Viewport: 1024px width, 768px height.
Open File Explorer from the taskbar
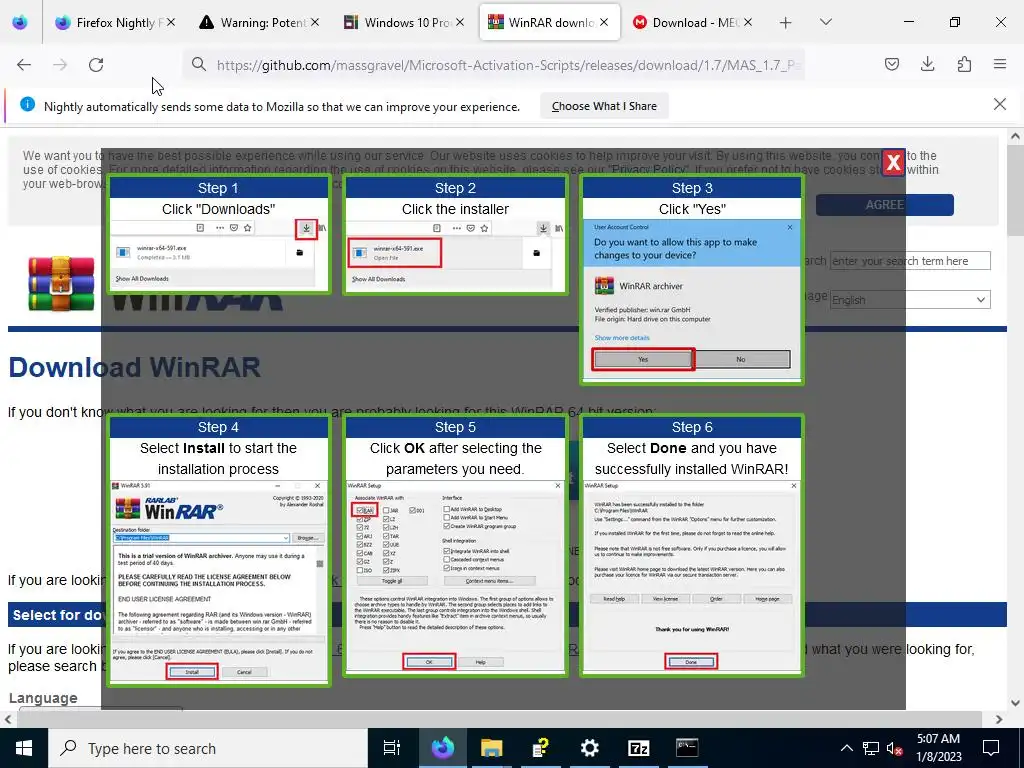[492, 748]
